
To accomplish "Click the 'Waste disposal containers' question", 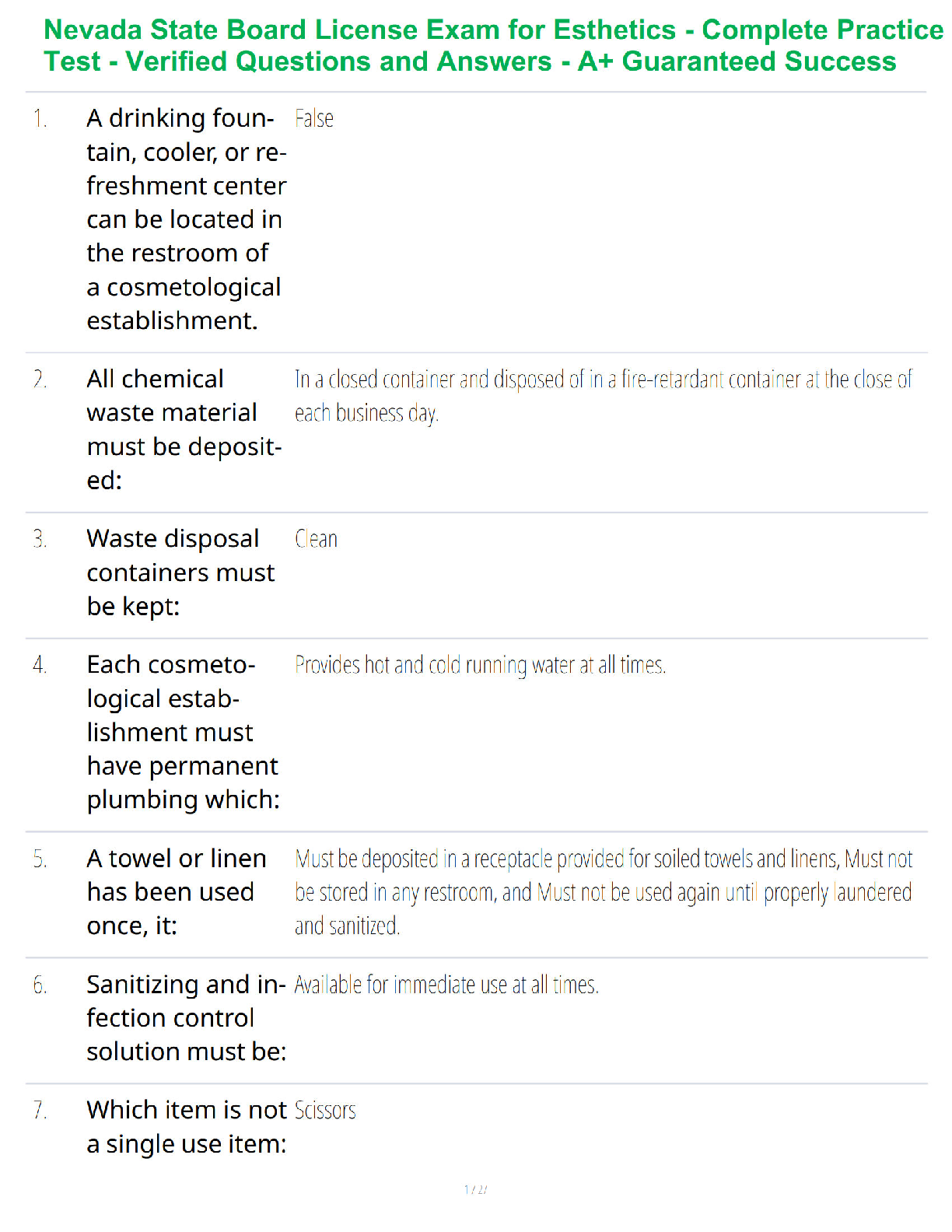I will (x=180, y=572).
